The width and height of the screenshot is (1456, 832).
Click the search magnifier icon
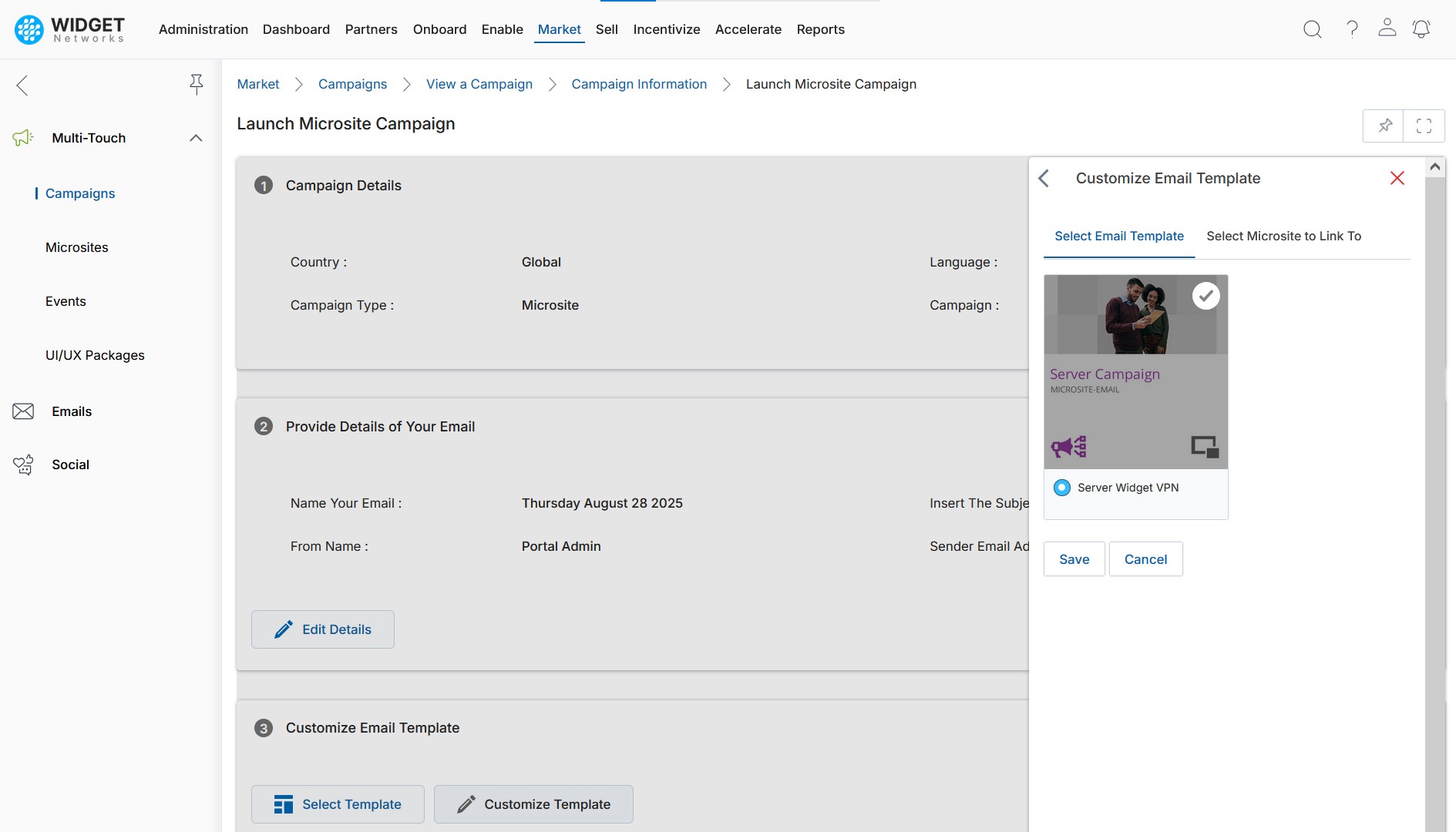coord(1312,29)
